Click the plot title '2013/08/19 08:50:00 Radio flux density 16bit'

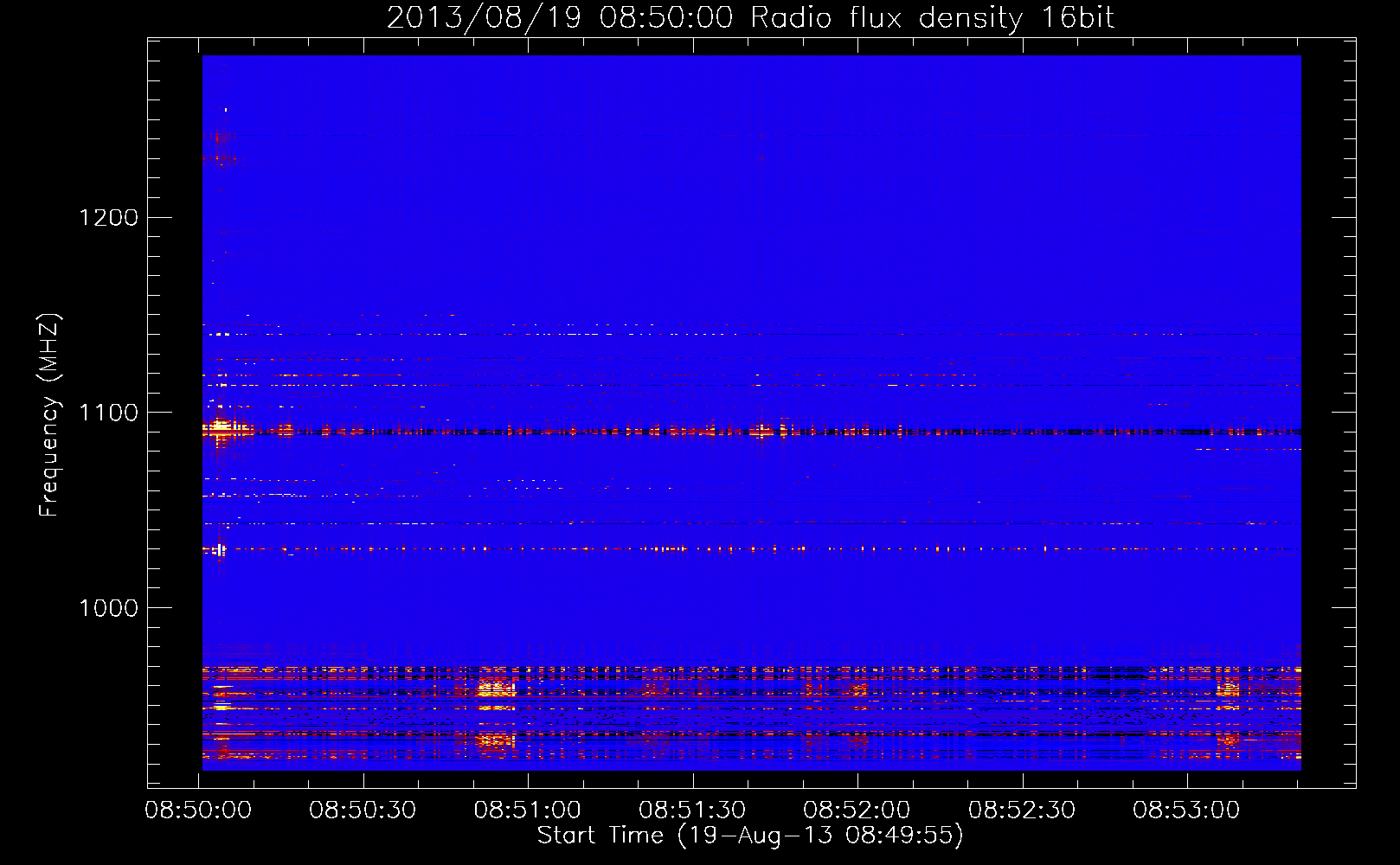(750, 18)
